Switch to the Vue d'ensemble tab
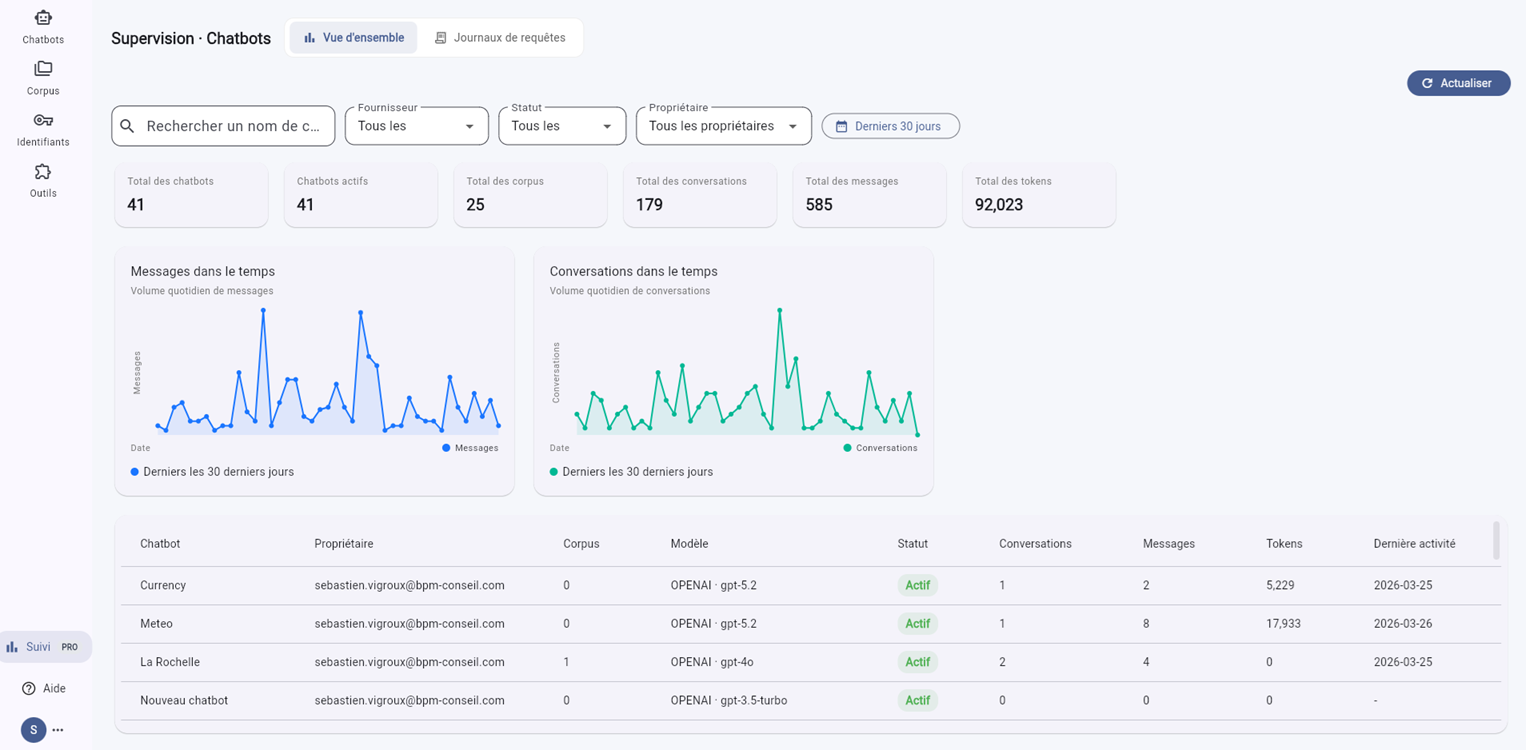1526x750 pixels. tap(354, 38)
